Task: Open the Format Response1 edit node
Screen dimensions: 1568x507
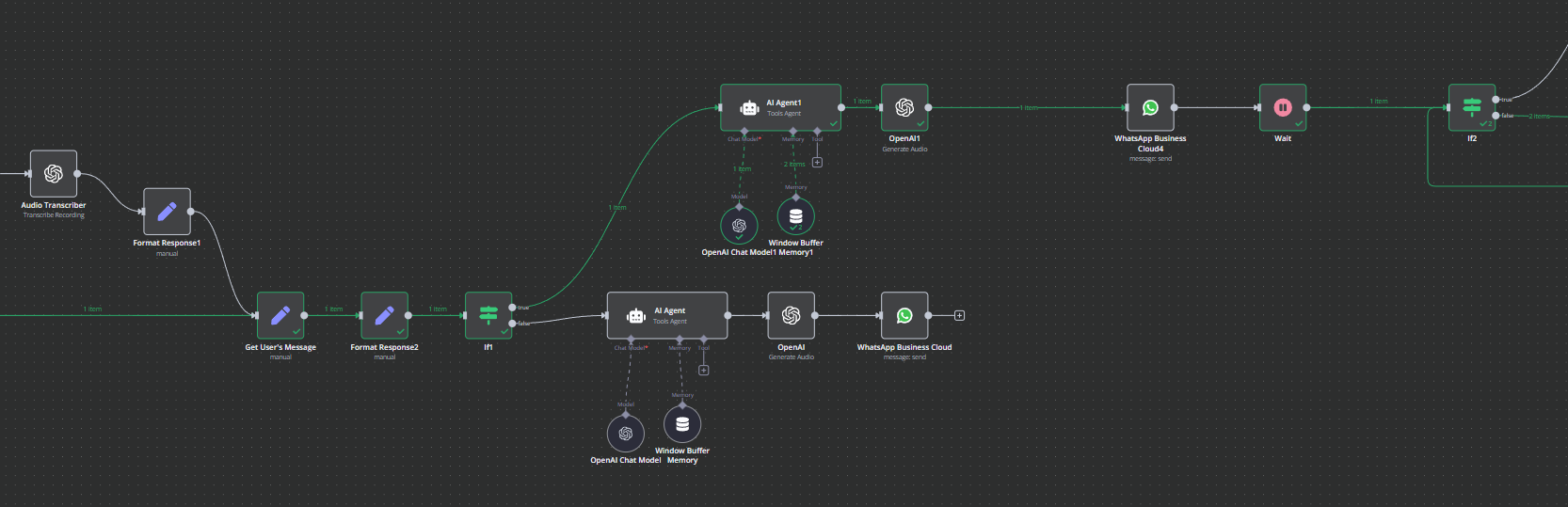Action: 167,212
